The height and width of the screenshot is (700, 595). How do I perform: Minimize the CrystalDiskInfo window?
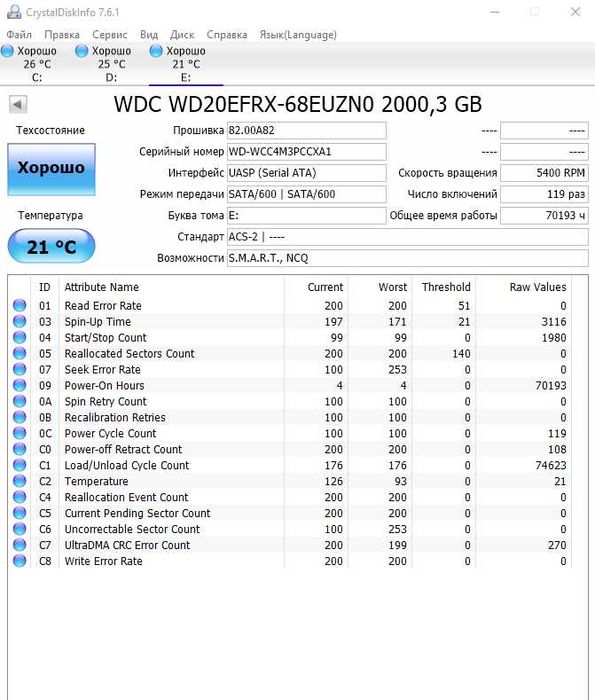coord(495,12)
